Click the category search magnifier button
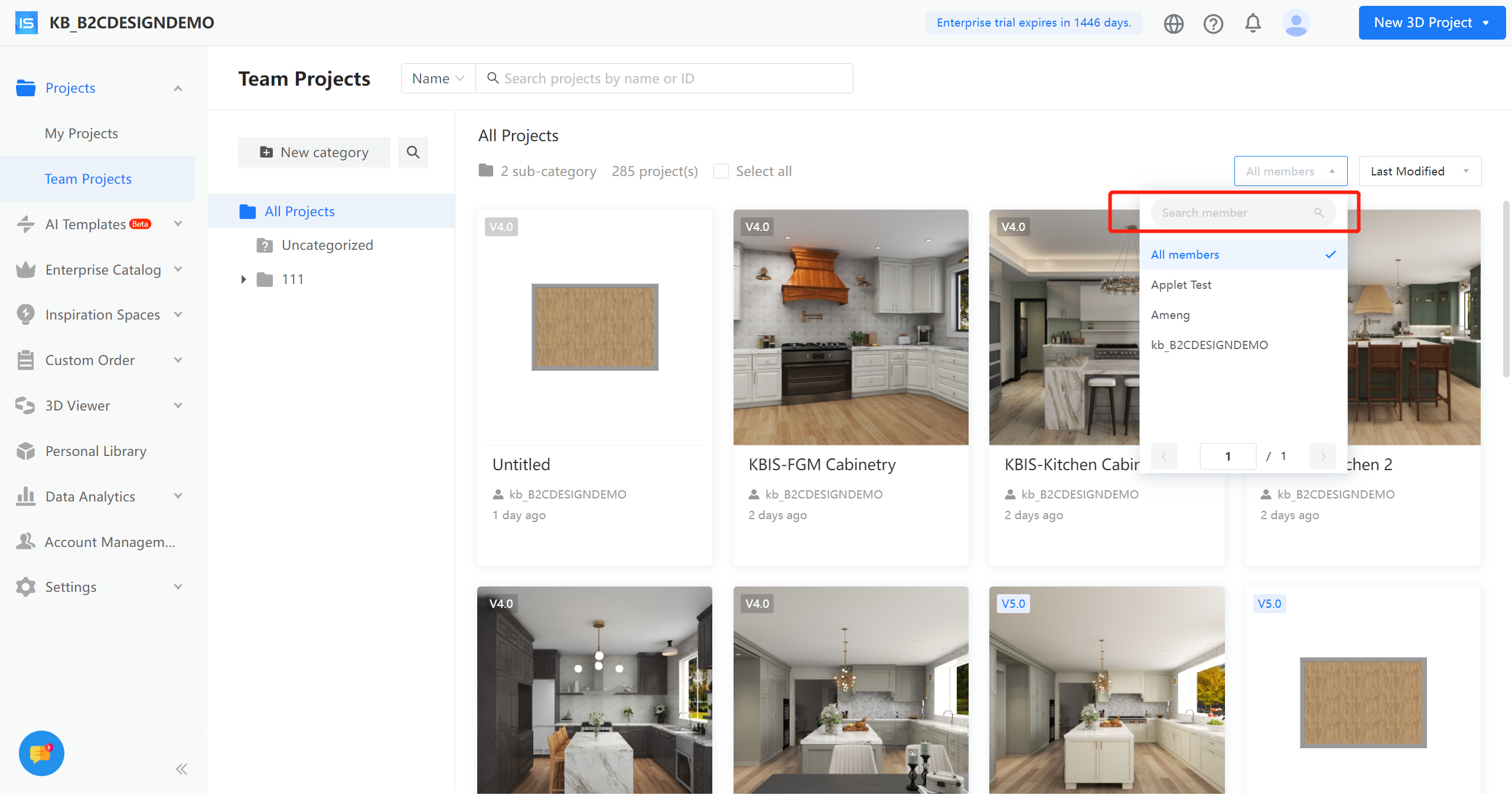This screenshot has width=1512, height=795. click(x=413, y=152)
